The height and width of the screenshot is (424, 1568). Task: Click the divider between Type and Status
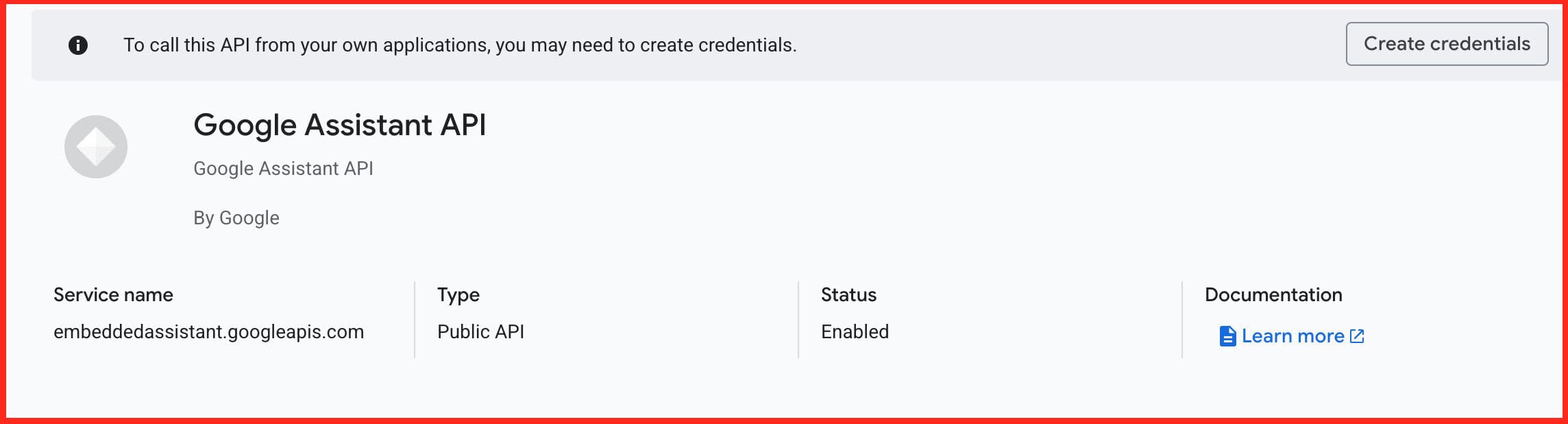[798, 319]
